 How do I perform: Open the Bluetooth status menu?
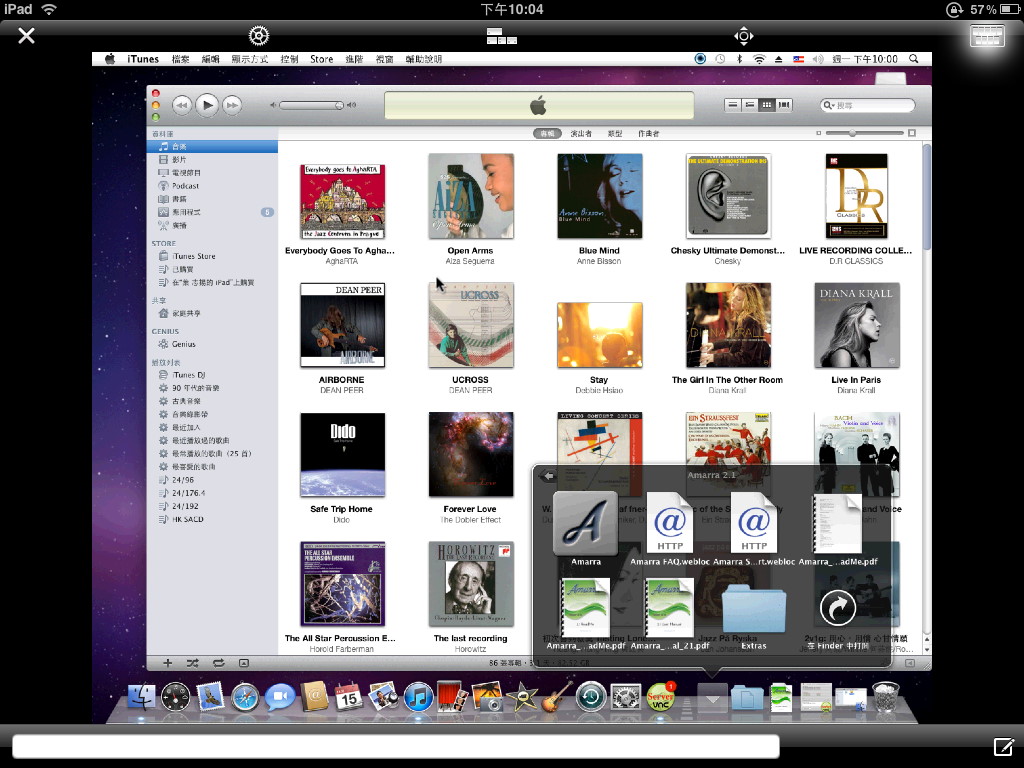coord(739,59)
